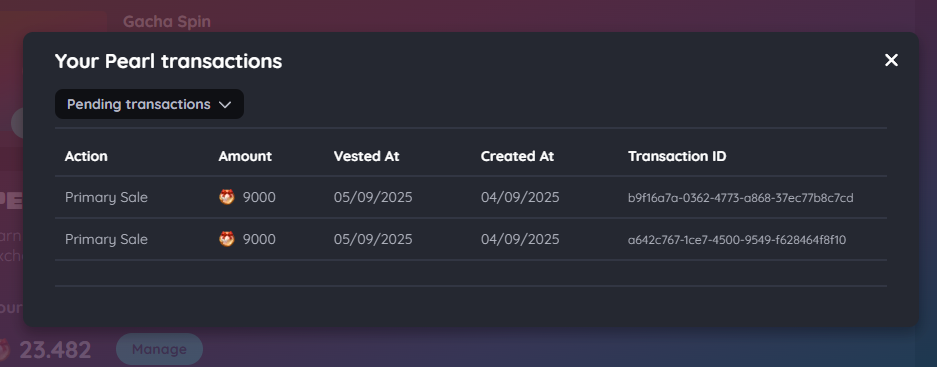This screenshot has height=367, width=937.
Task: Select the first Primary Sale row
Action: [471, 197]
